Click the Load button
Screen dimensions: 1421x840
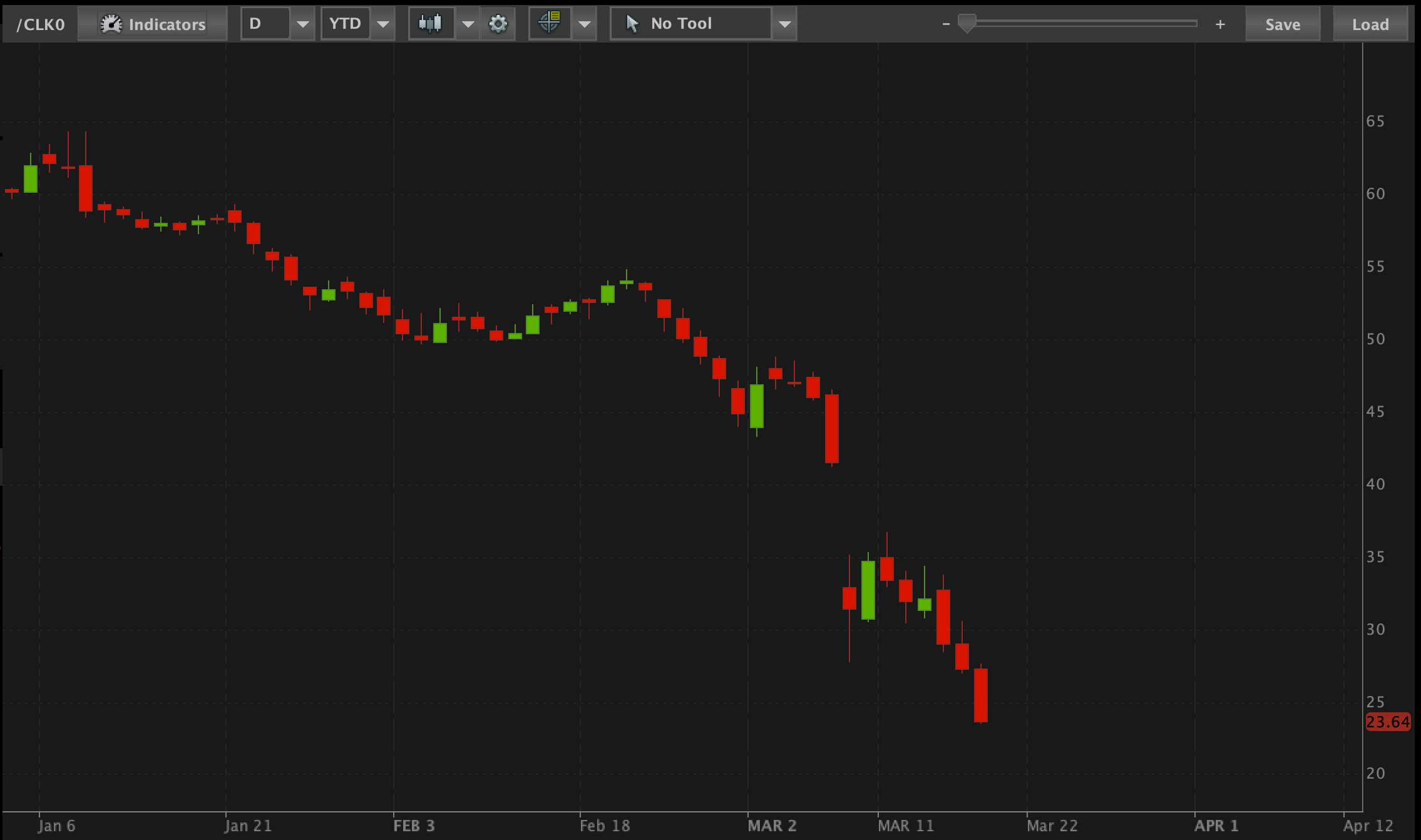1370,24
